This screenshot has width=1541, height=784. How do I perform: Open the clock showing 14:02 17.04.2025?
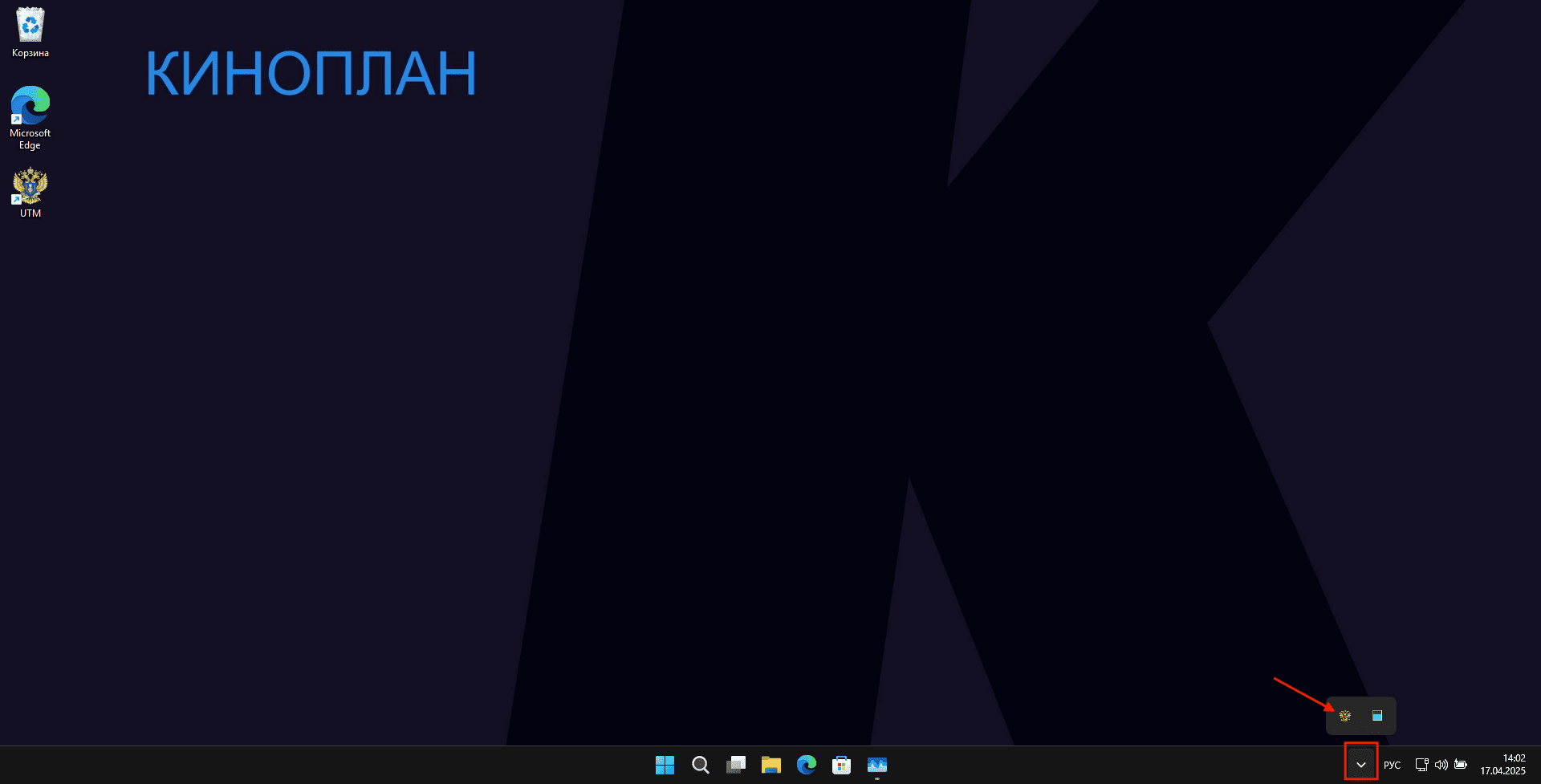pyautogui.click(x=1502, y=765)
